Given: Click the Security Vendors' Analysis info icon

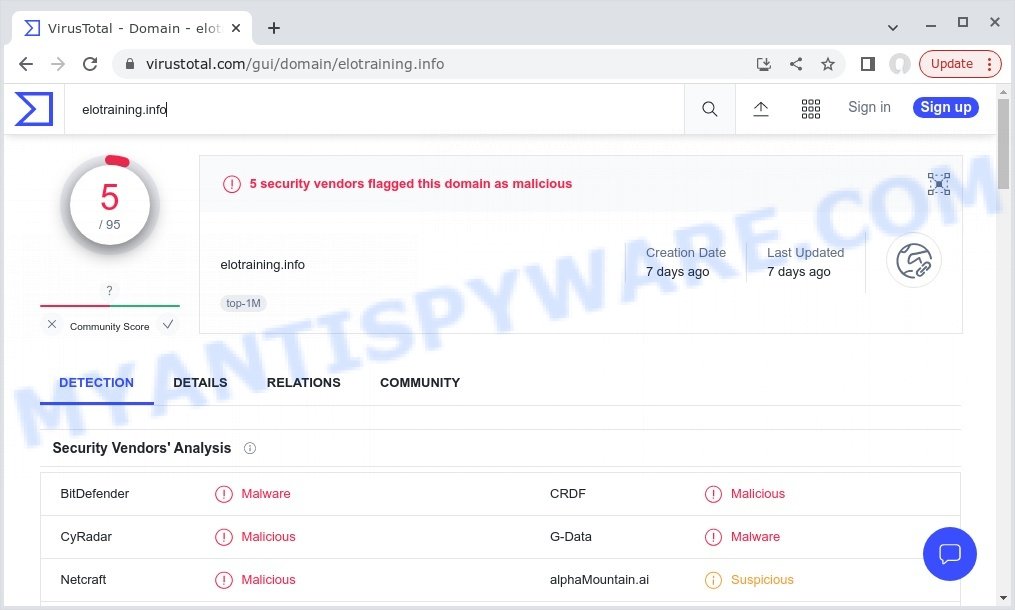Looking at the screenshot, I should tap(250, 448).
